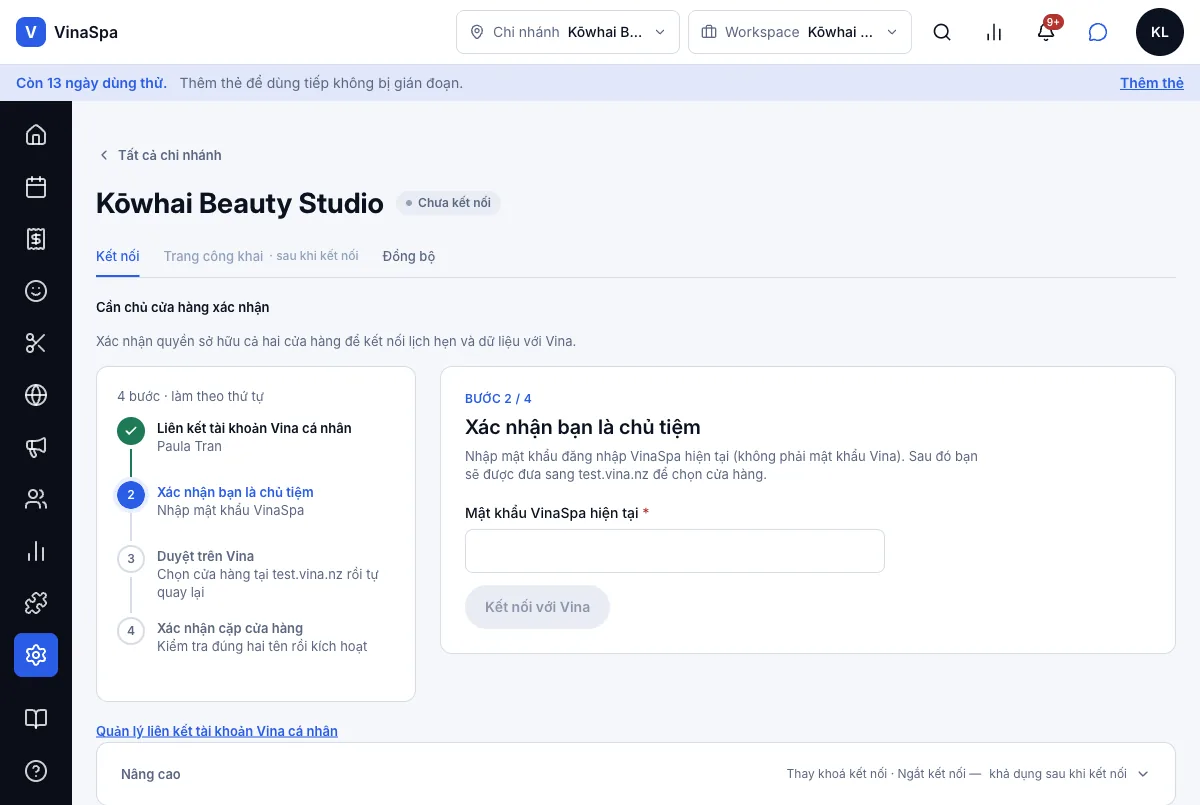
Task: Open the receipt billing icon in sidebar
Action: [36, 239]
